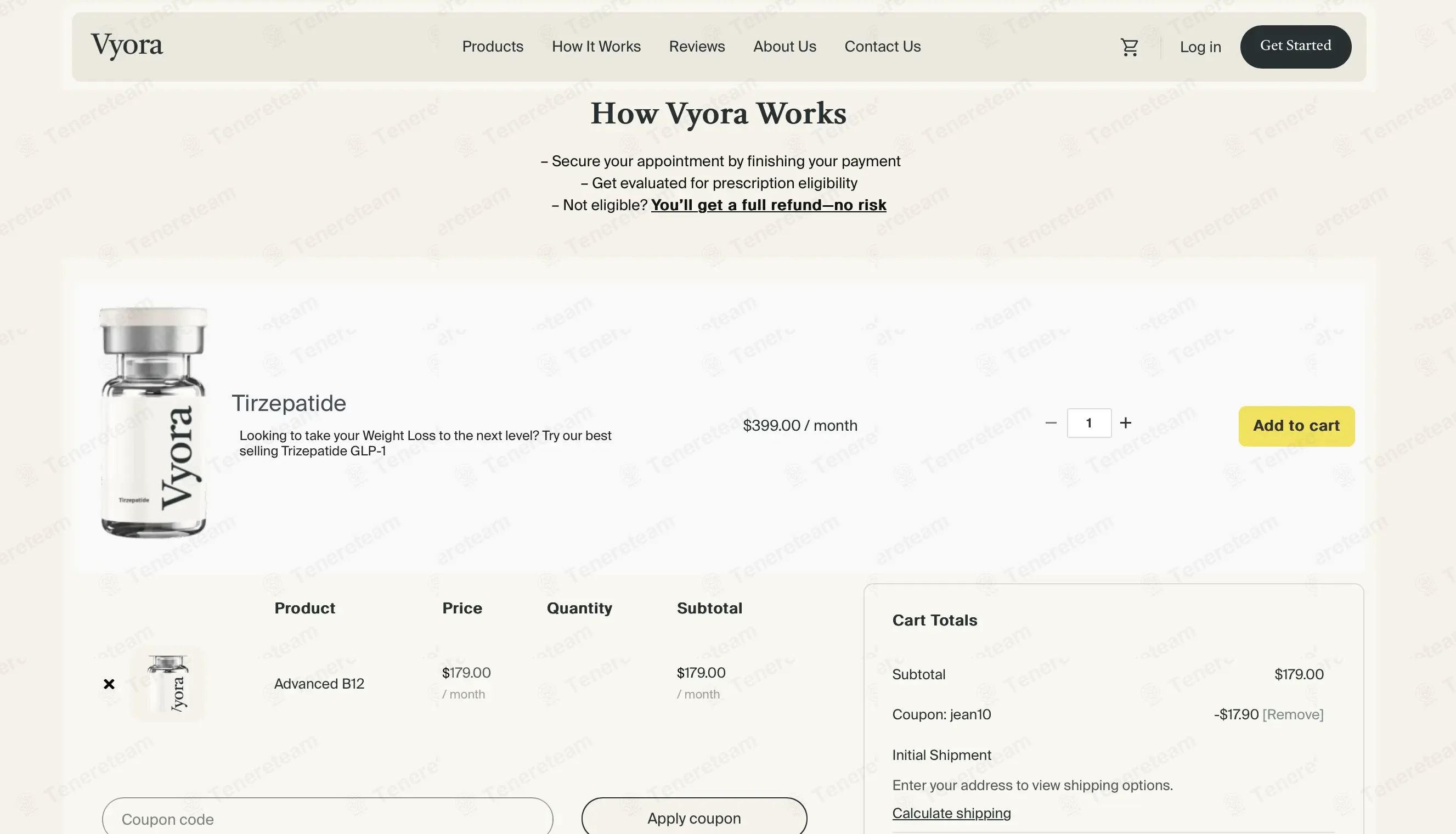
Task: Click the Tirzepatide product title
Action: [x=289, y=403]
